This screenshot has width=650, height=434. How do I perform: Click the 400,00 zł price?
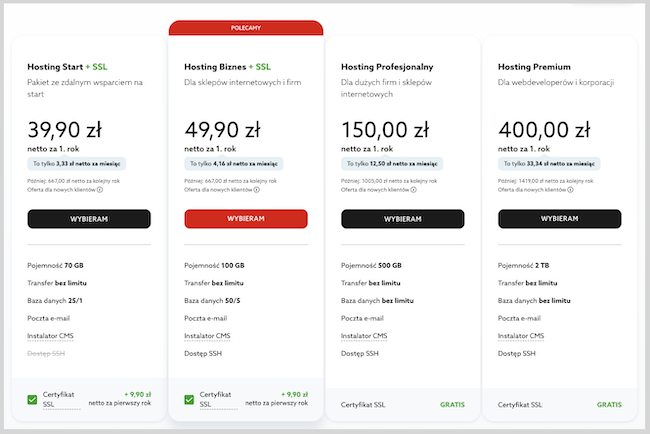click(544, 130)
